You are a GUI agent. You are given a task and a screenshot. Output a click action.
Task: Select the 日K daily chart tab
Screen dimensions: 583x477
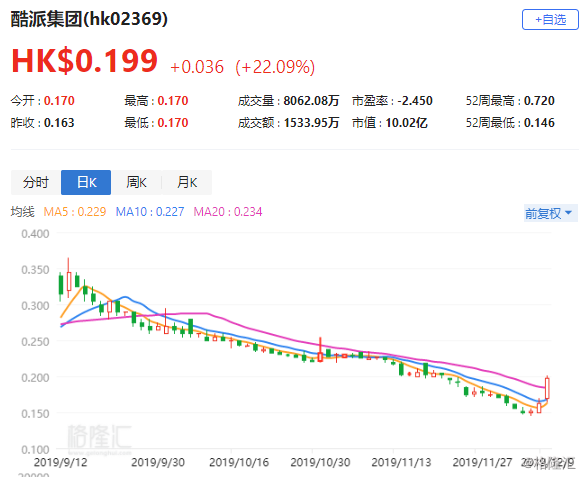point(86,182)
